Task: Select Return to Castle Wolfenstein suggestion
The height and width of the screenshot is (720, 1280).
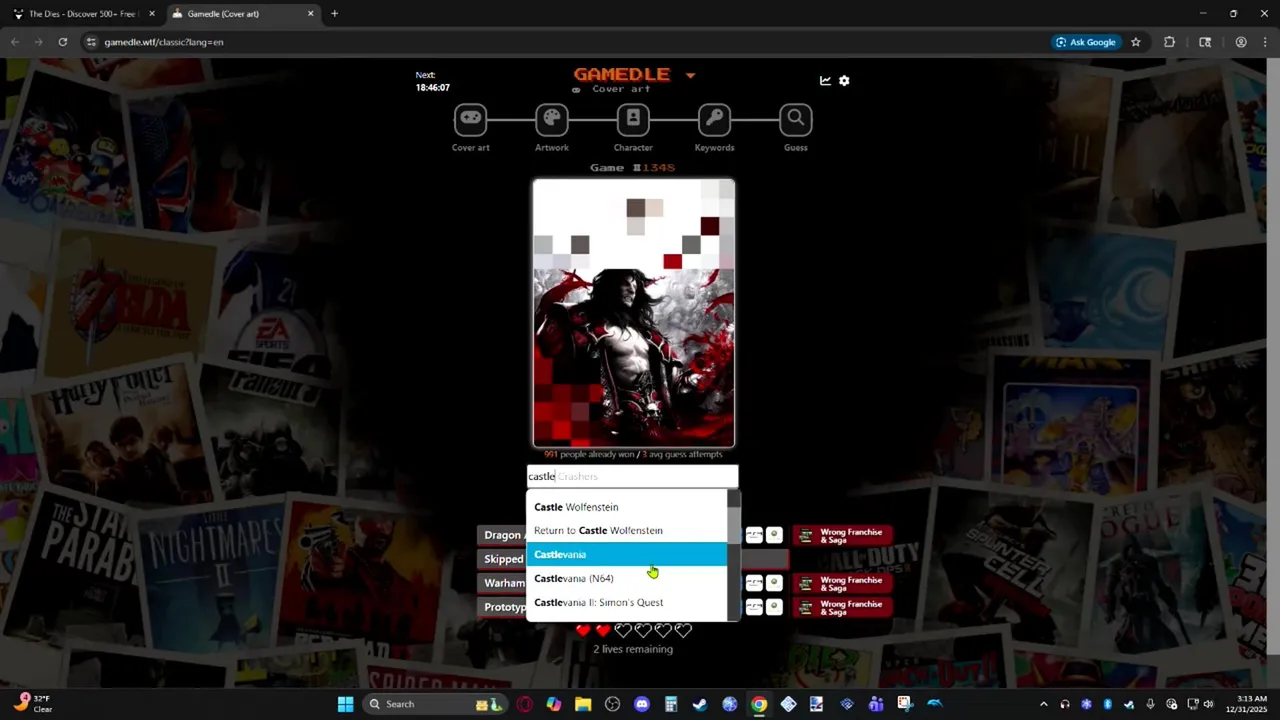Action: click(x=627, y=531)
